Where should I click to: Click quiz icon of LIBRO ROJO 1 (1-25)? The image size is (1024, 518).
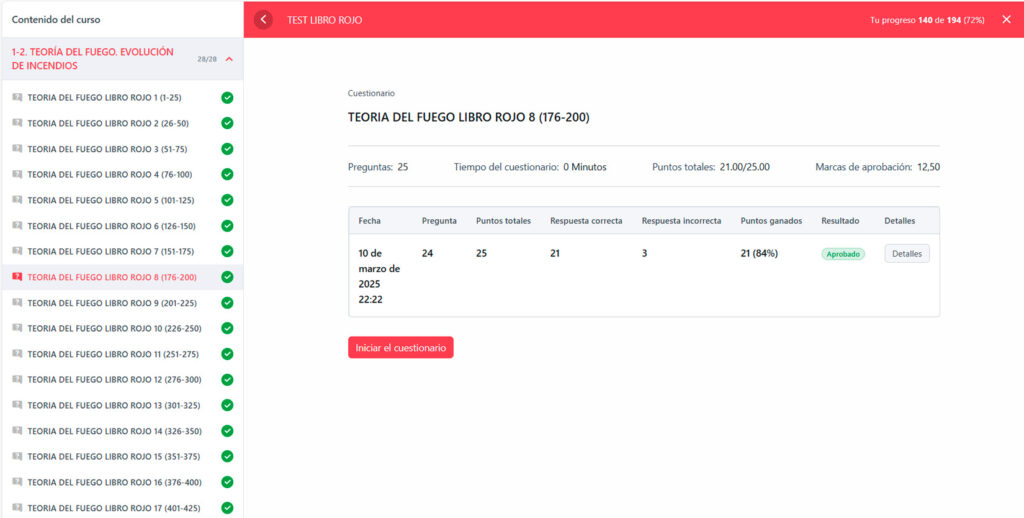(17, 97)
